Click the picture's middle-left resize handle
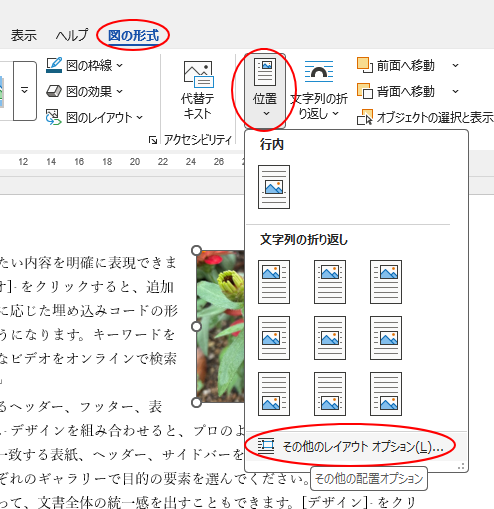Screen dimensions: 494x509 tap(197, 327)
